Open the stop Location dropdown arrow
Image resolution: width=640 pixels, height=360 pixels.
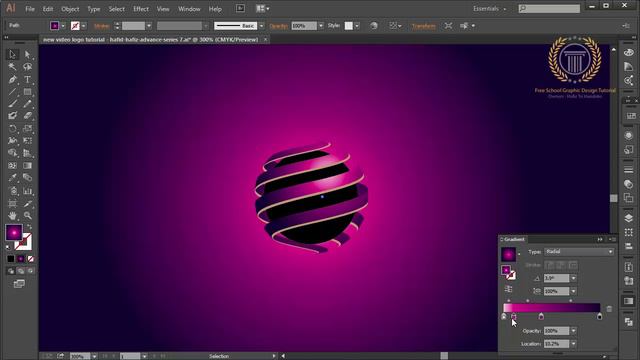click(x=573, y=344)
